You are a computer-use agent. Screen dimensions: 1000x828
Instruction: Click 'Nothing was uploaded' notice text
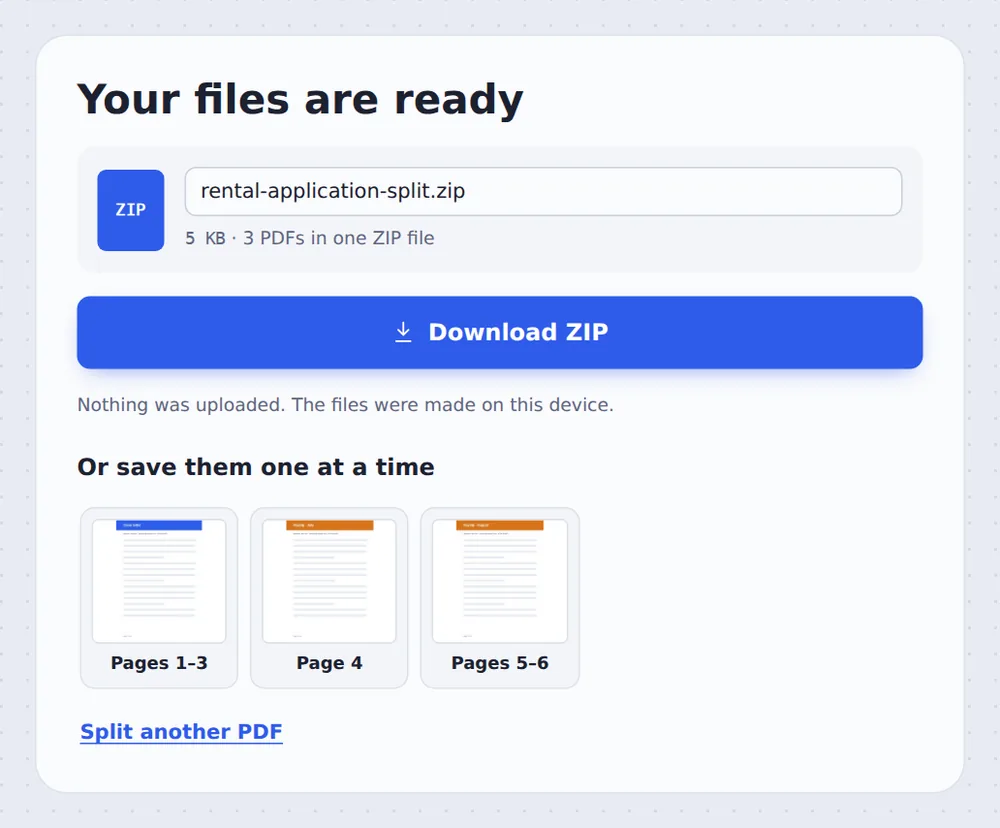[345, 404]
